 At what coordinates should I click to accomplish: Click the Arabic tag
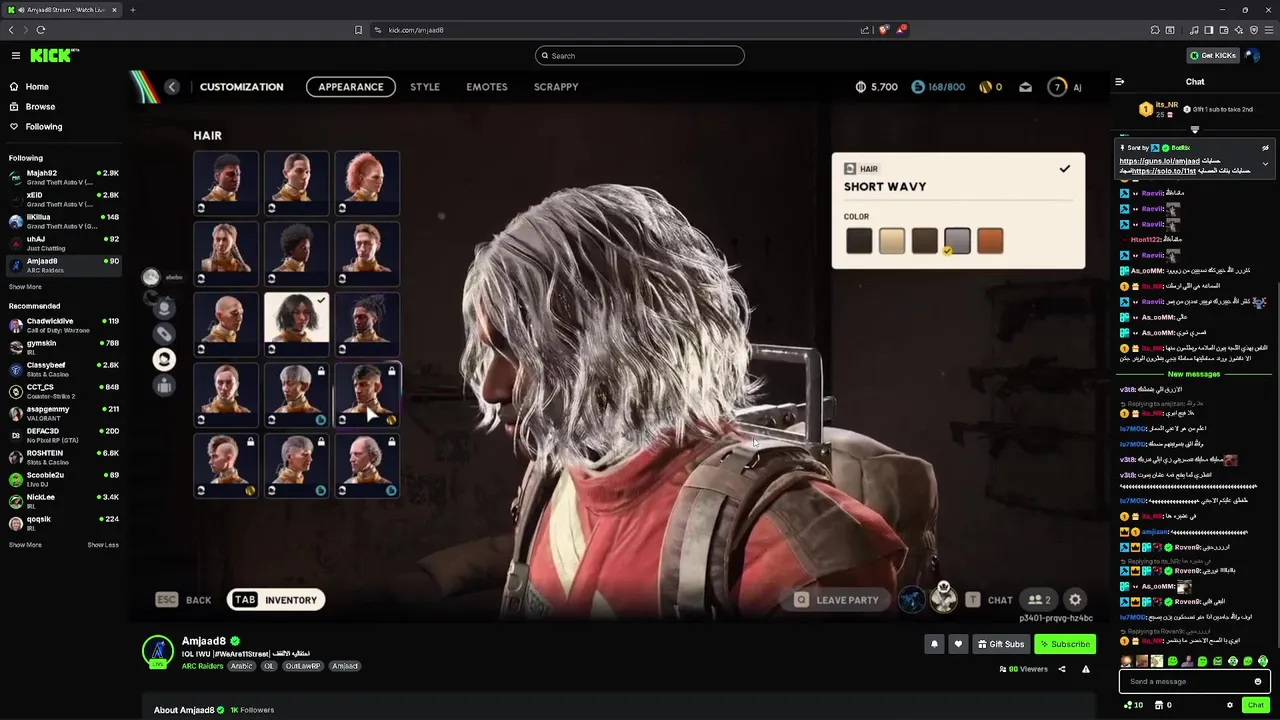(x=241, y=666)
